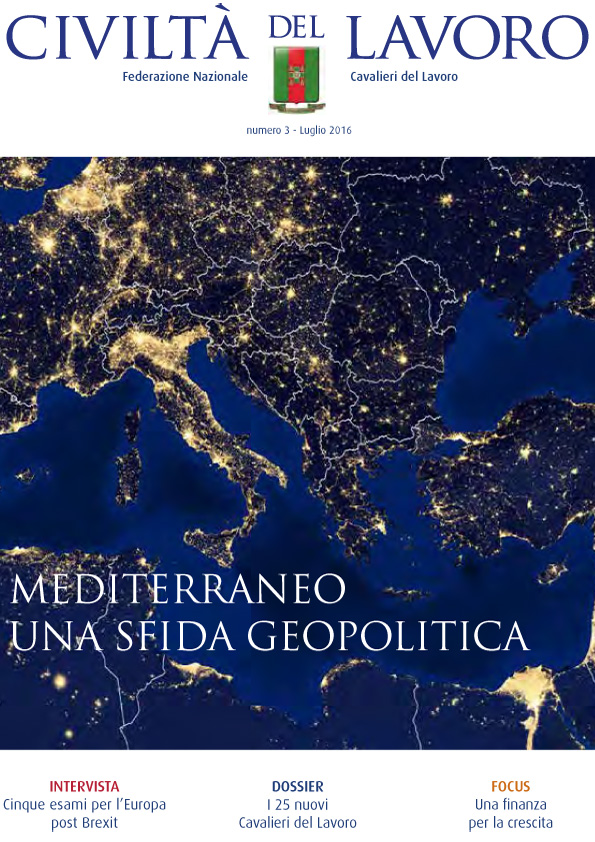This screenshot has height=842, width=595.
Task: Click Cinque esami per l'Europa text
Action: 84,804
